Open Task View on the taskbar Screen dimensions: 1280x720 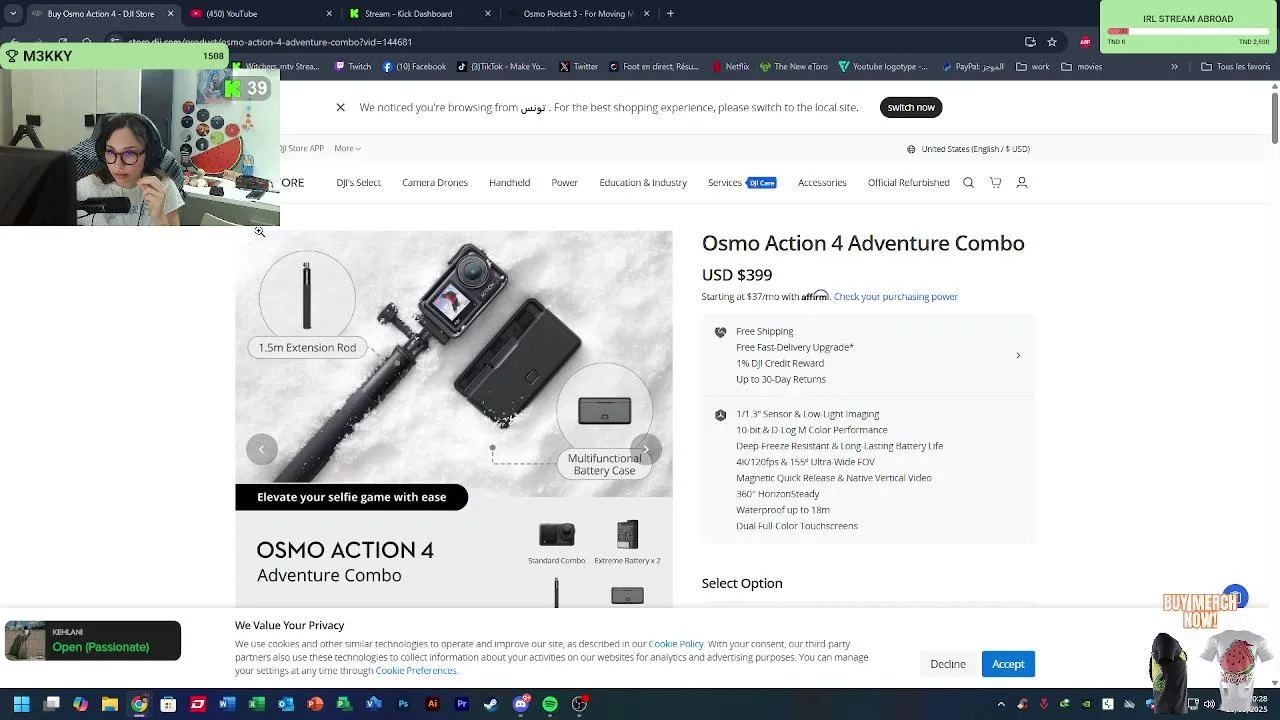pos(52,704)
